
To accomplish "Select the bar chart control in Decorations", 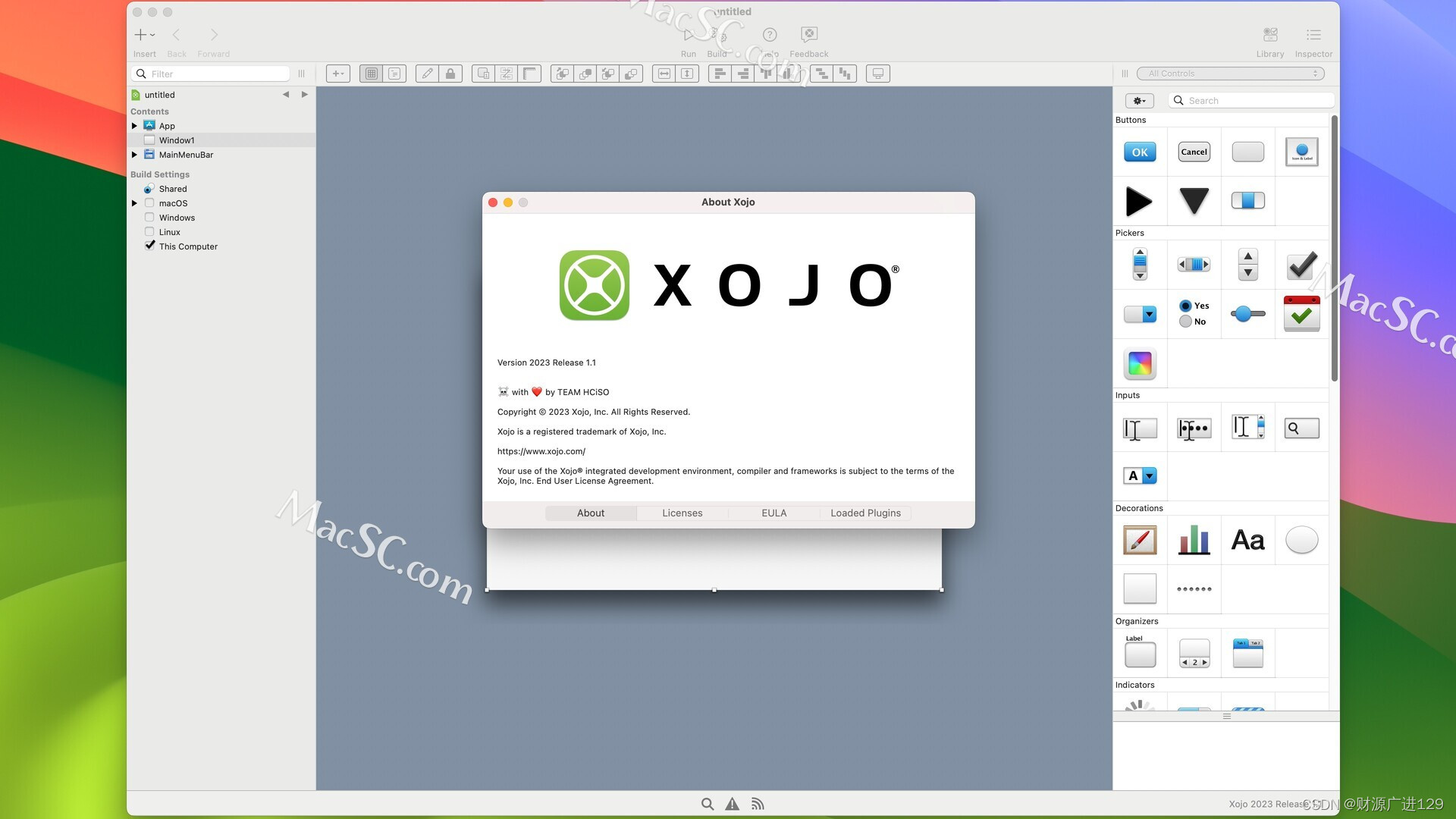I will [1194, 540].
